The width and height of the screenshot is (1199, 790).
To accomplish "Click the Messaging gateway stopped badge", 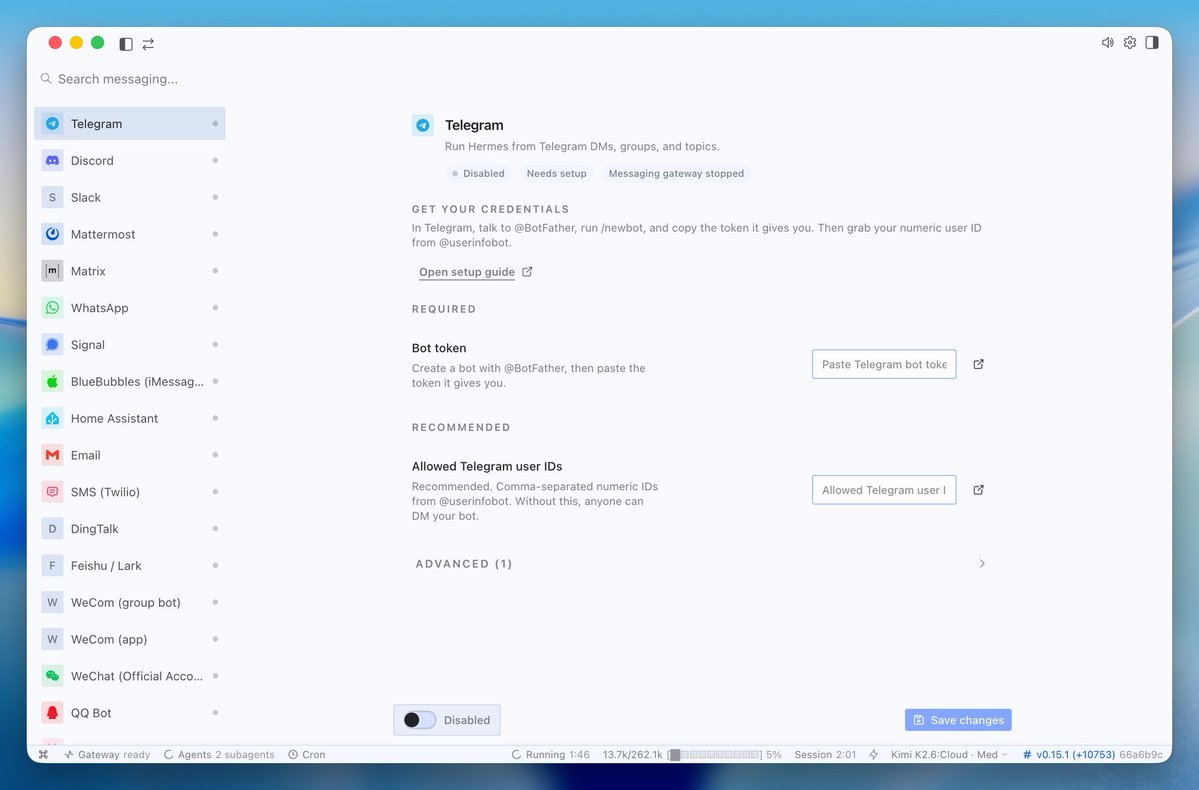I will 676,174.
